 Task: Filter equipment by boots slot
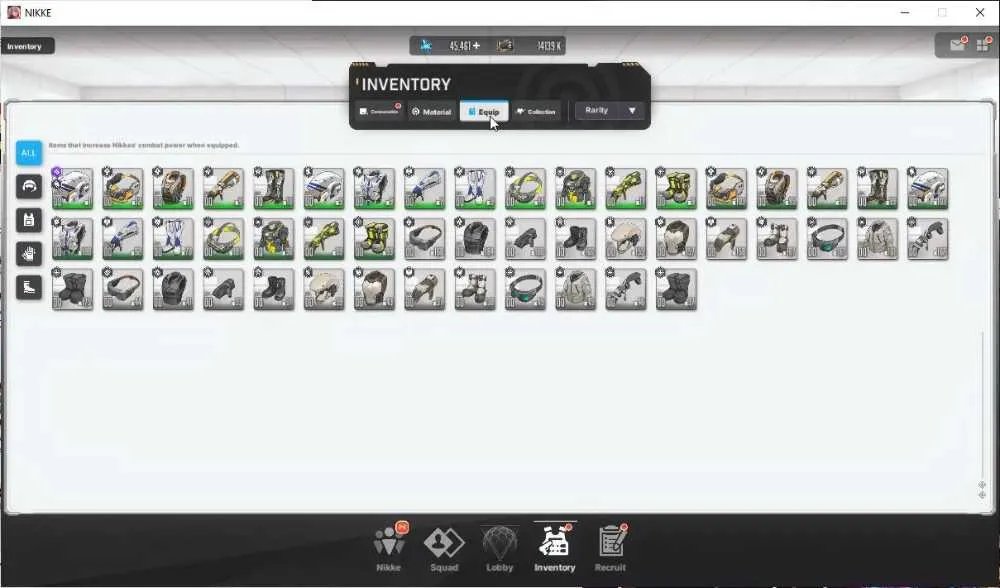pyautogui.click(x=29, y=288)
